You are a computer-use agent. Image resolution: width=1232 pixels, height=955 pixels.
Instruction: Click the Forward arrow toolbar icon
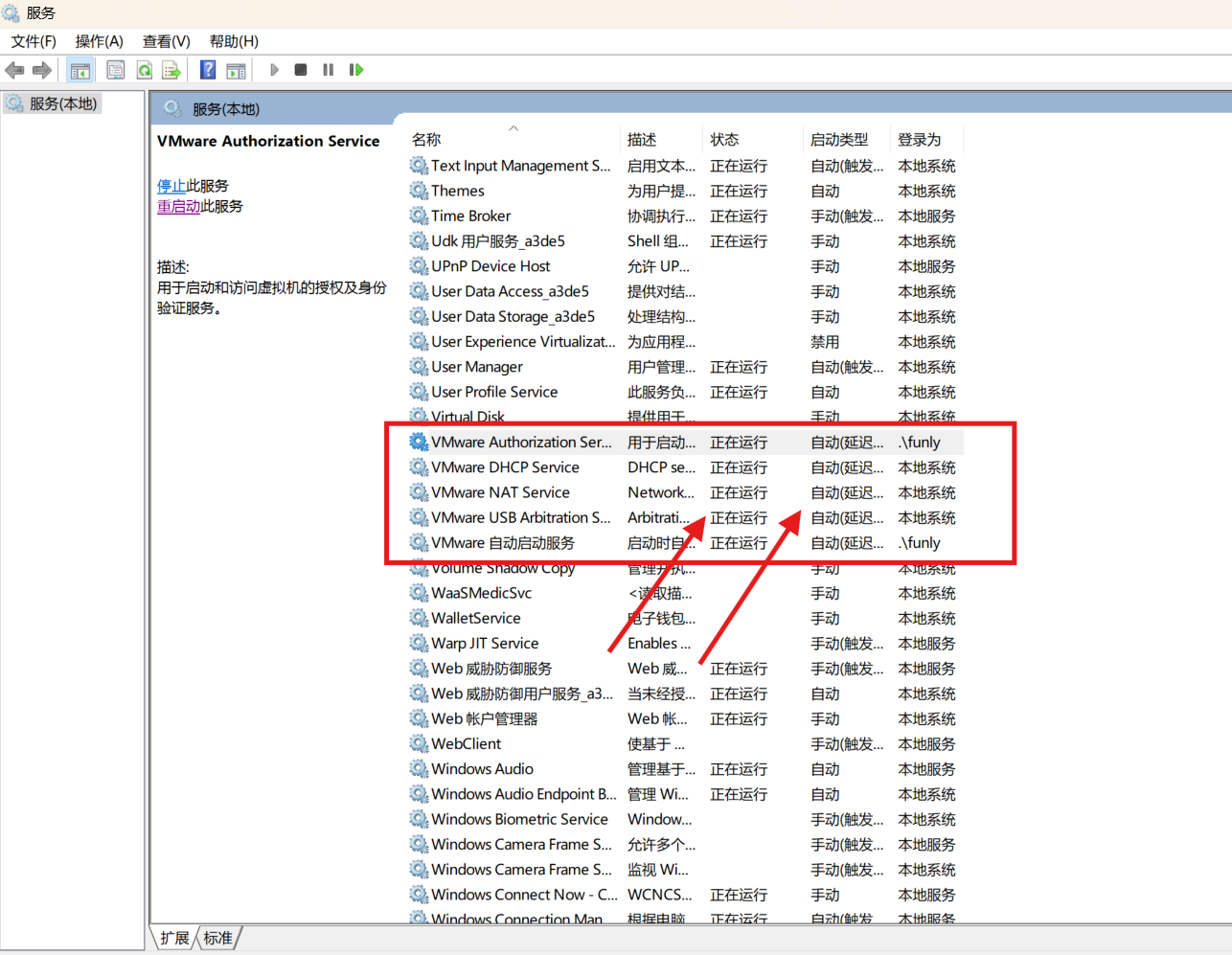click(41, 70)
